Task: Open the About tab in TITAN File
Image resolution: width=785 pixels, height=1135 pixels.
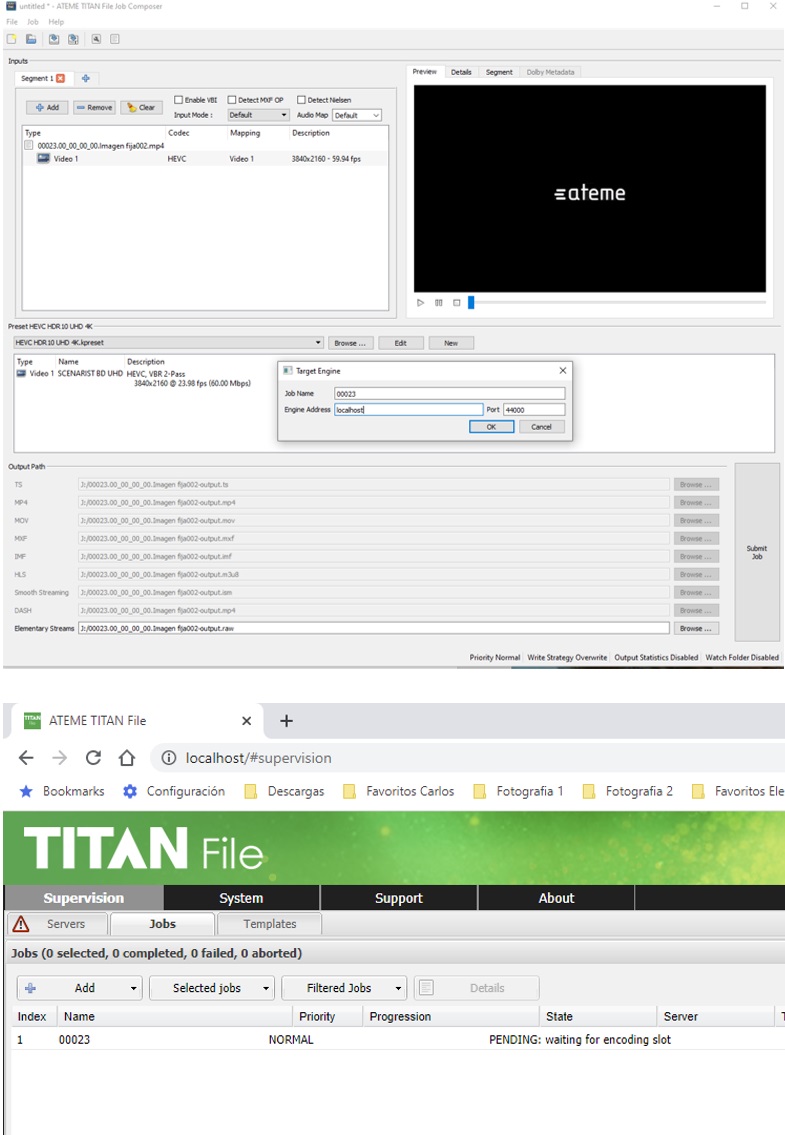Action: (556, 898)
